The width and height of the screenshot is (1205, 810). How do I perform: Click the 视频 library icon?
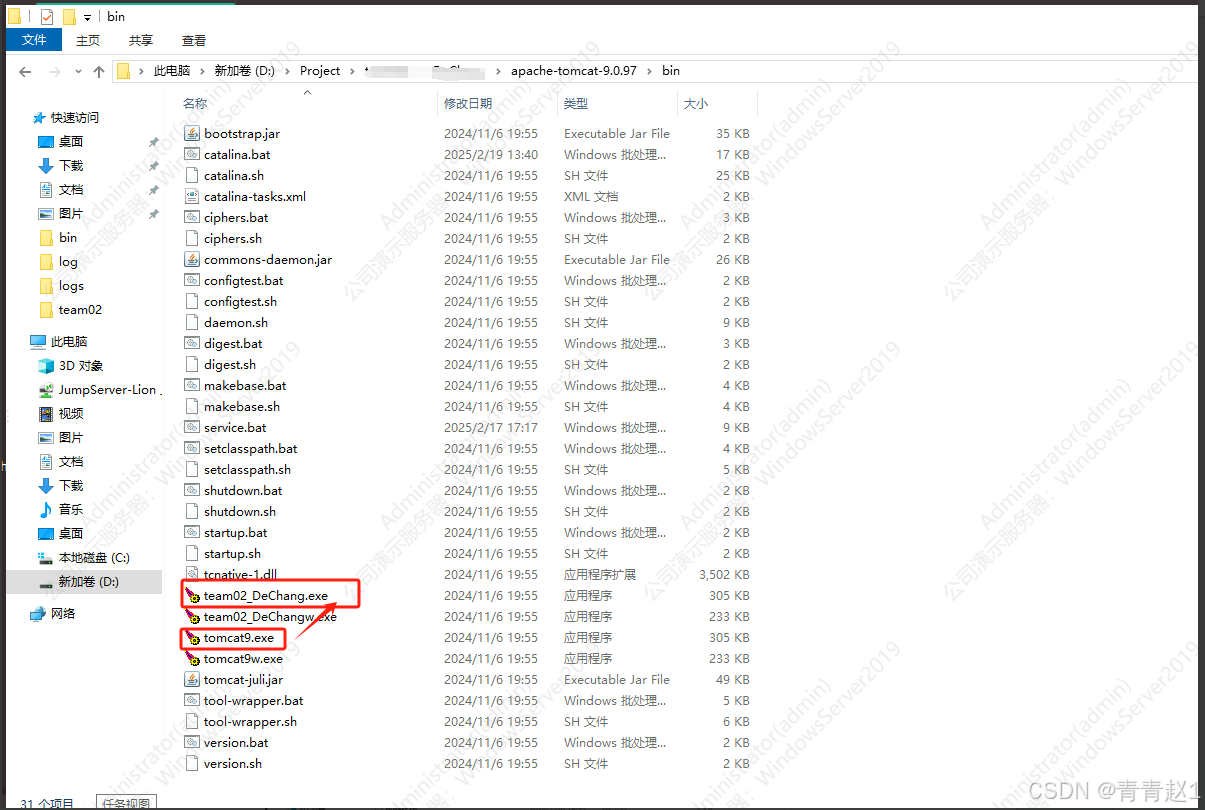45,413
